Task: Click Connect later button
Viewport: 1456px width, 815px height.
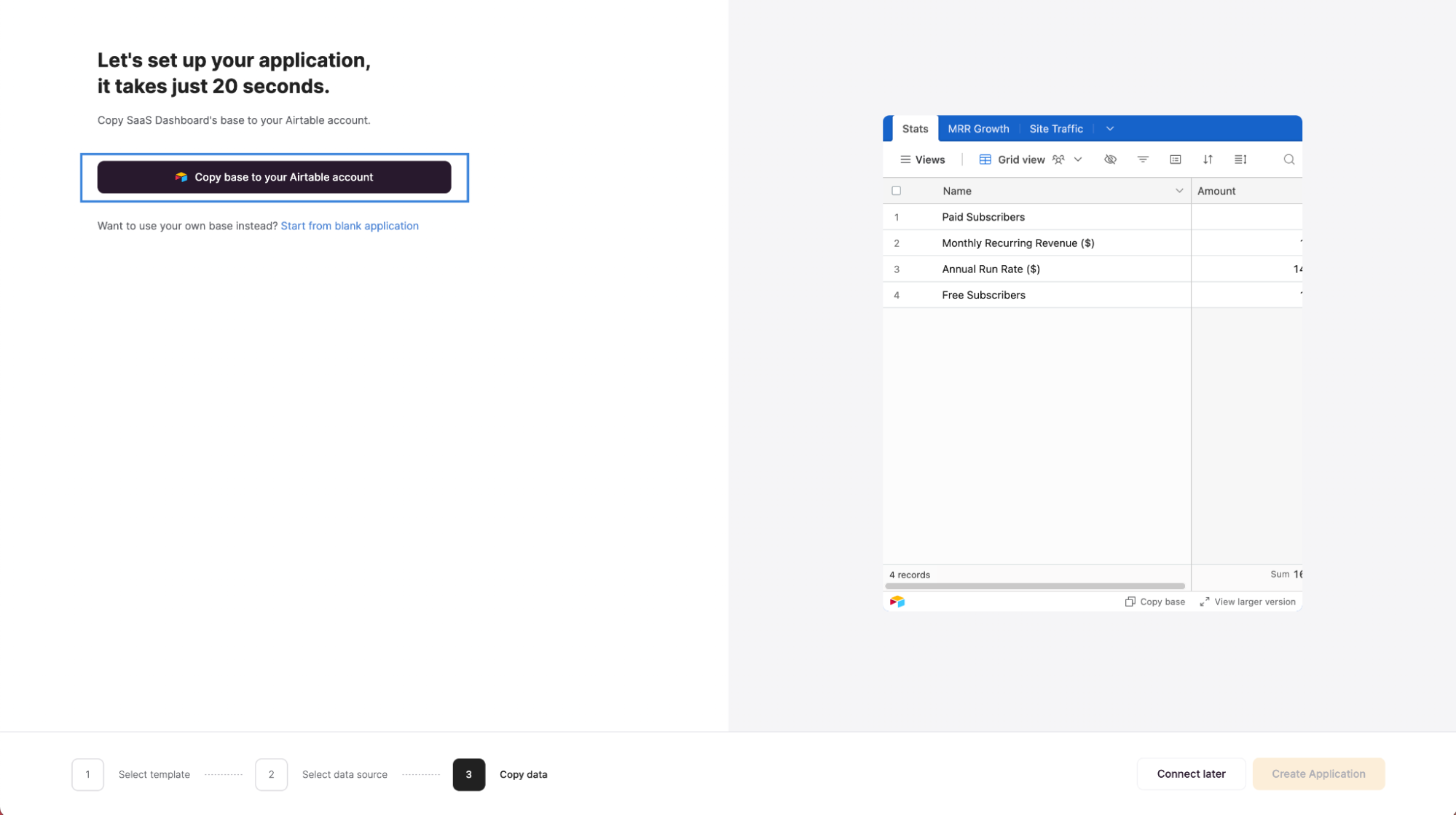Action: coord(1191,773)
